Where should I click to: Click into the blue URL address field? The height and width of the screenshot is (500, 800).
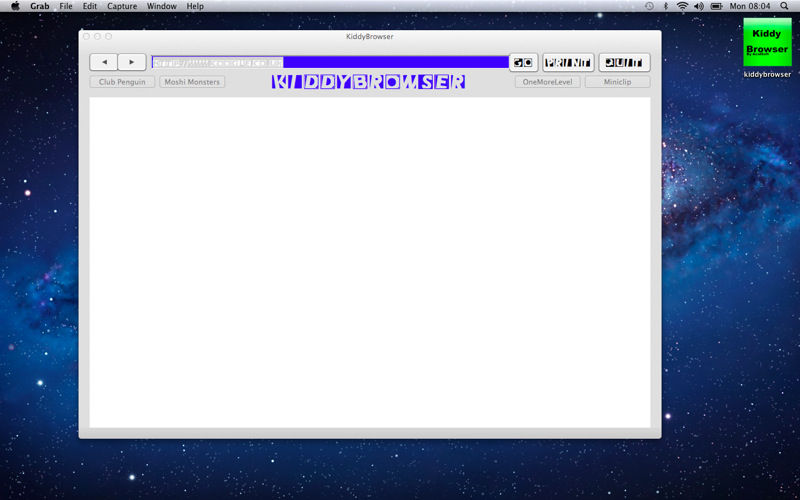[330, 62]
